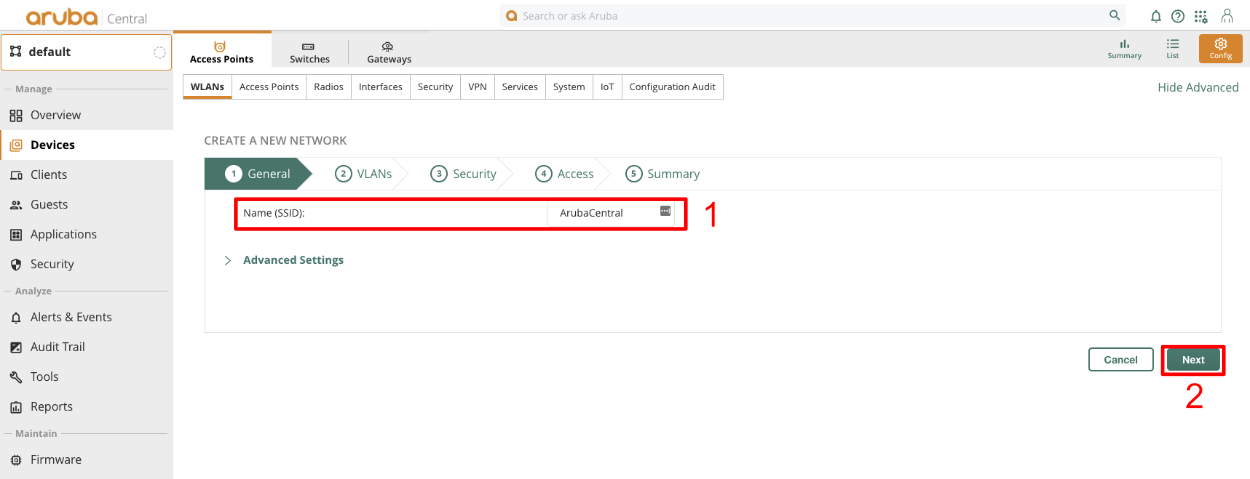Click the user profile icon
Screen dimensions: 1250x479
click(x=1227, y=16)
